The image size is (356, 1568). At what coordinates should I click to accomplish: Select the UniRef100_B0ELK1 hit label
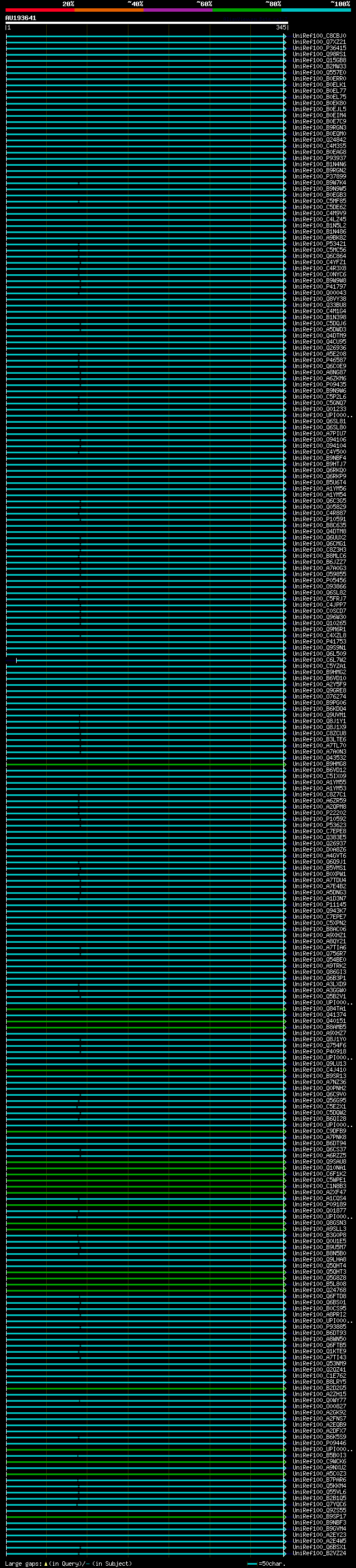[319, 85]
